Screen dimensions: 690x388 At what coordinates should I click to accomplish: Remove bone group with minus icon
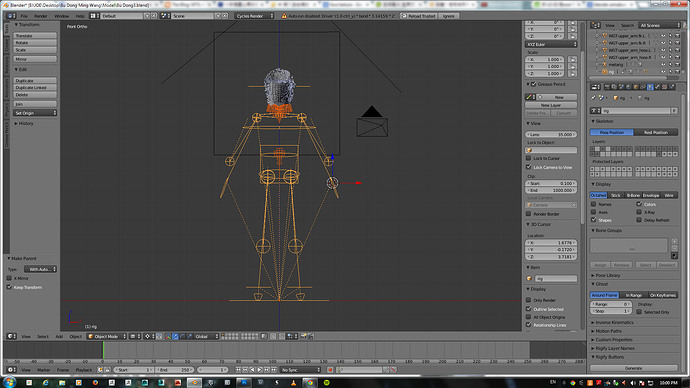(675, 248)
